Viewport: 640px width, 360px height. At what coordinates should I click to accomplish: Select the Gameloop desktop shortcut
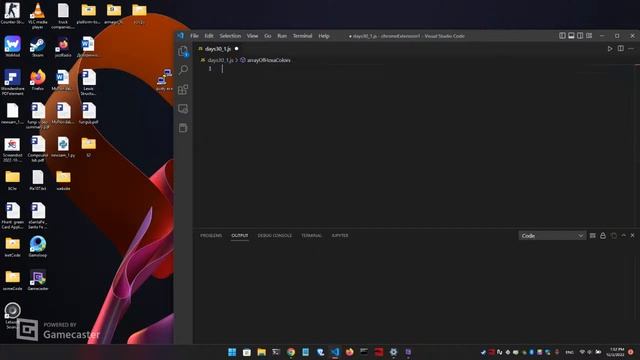[38, 247]
